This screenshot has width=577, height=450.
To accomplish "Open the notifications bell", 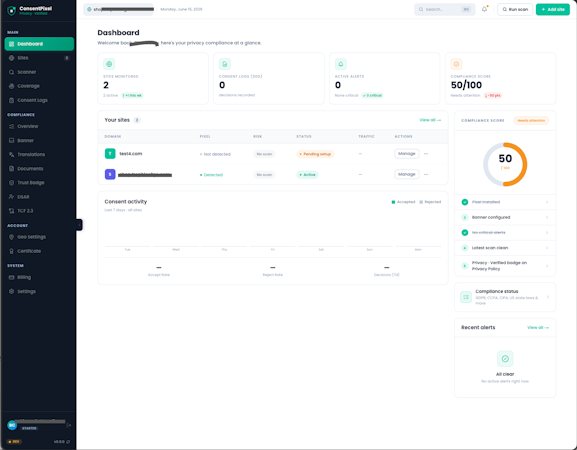I will (484, 9).
